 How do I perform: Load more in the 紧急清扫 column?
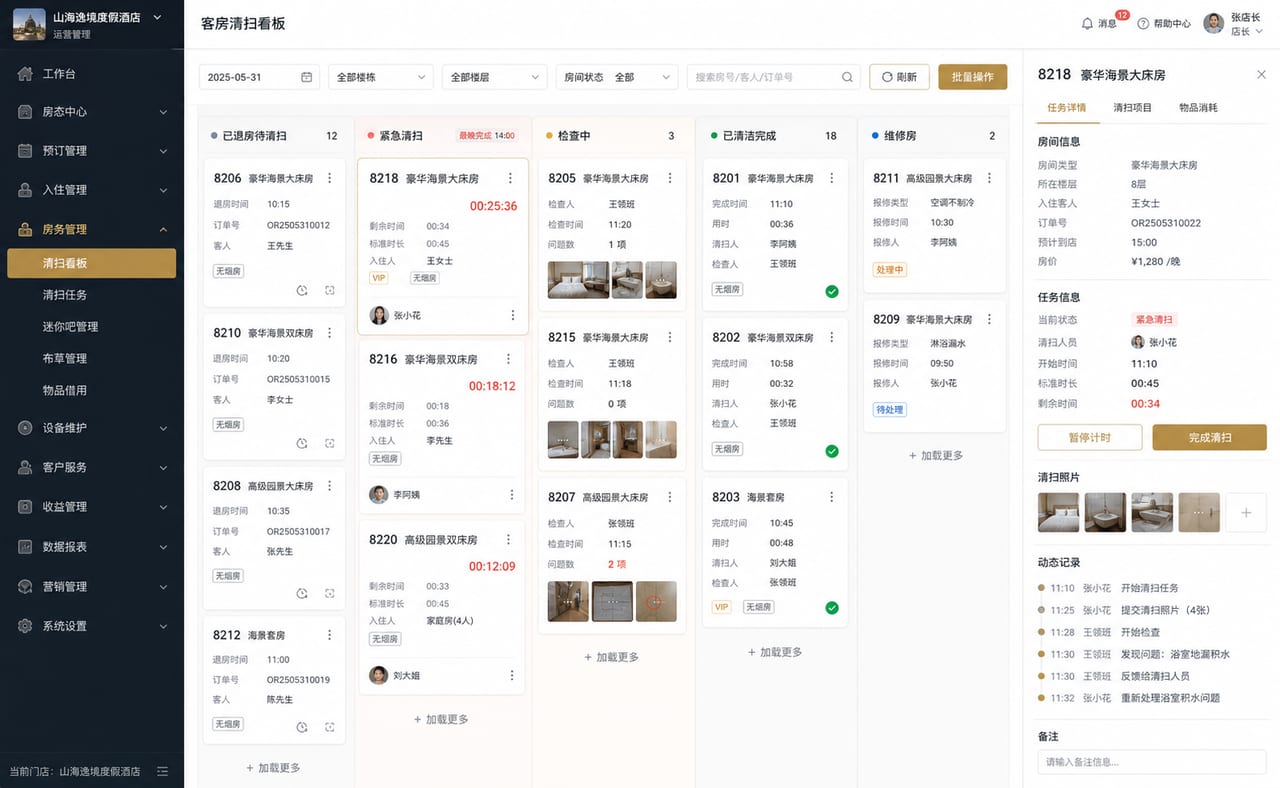(441, 719)
